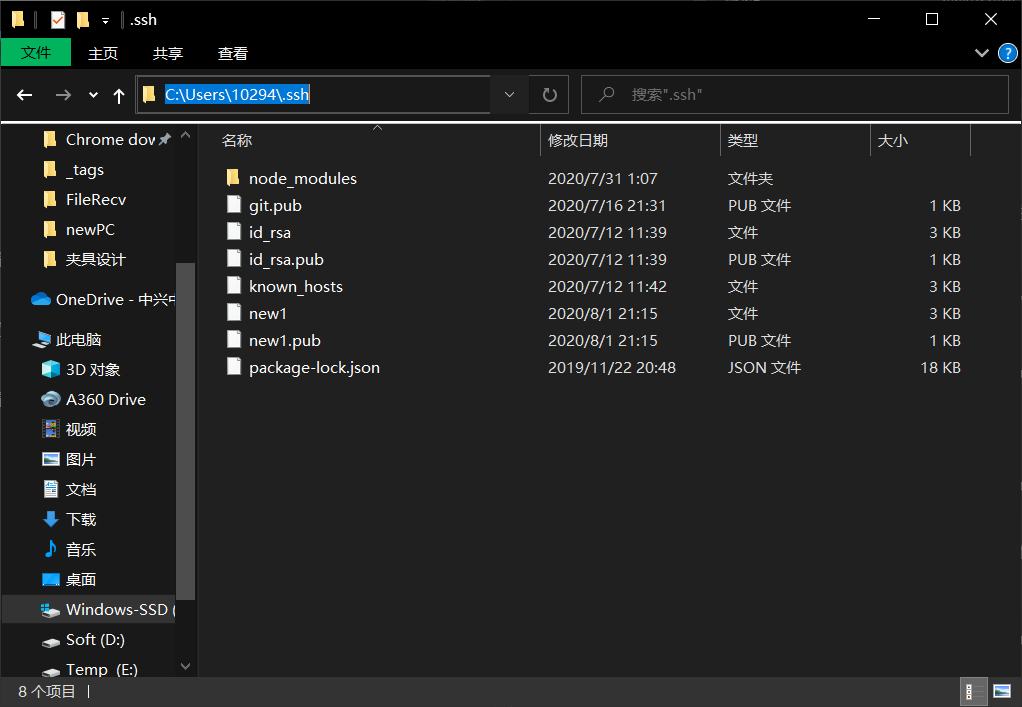
Task: Click the JSON 文件 type cell
Action: [x=764, y=368]
